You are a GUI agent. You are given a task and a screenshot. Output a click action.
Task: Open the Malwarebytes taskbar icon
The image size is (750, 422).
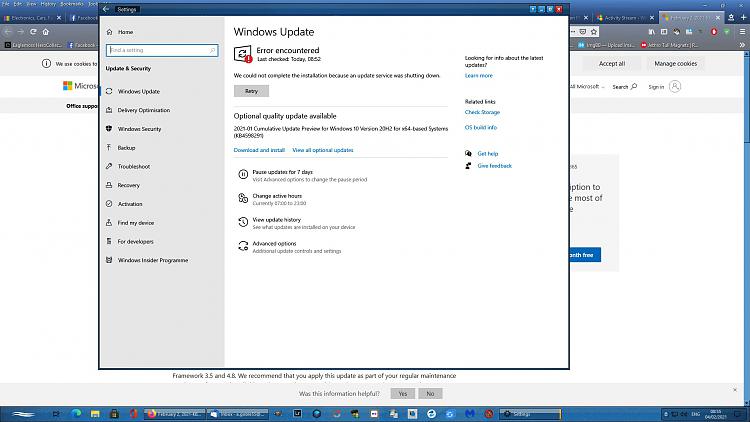pos(470,414)
